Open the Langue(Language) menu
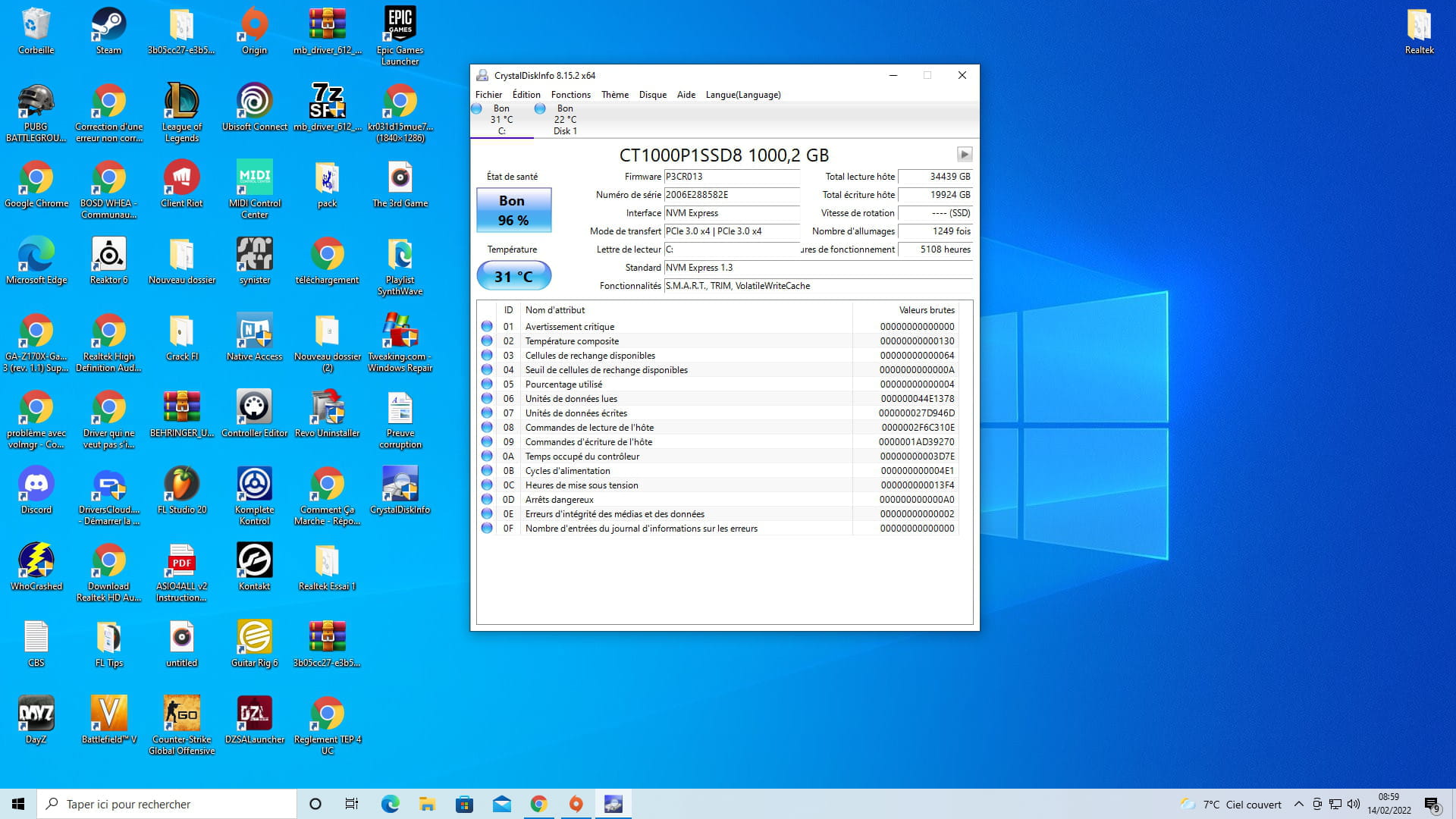Viewport: 1456px width, 819px height. click(x=742, y=95)
